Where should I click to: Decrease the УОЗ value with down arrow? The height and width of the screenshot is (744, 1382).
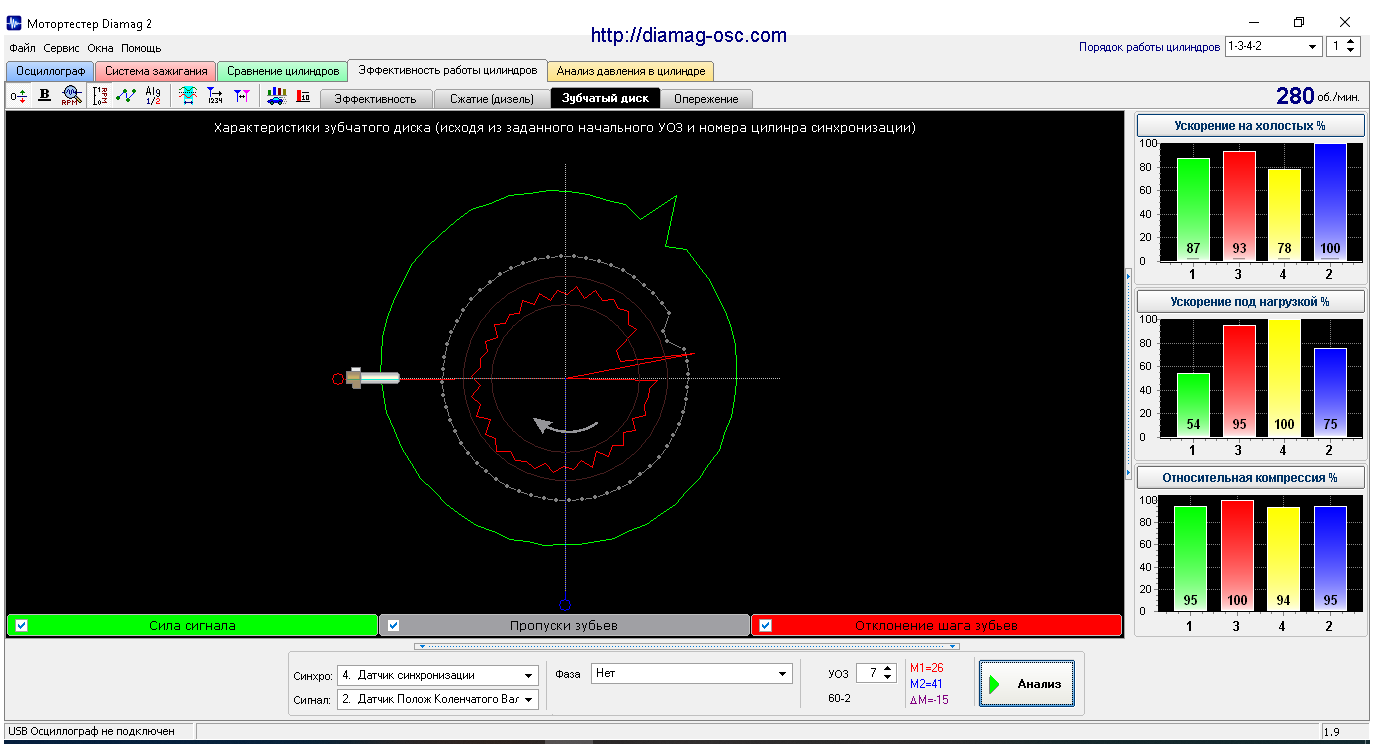click(887, 678)
